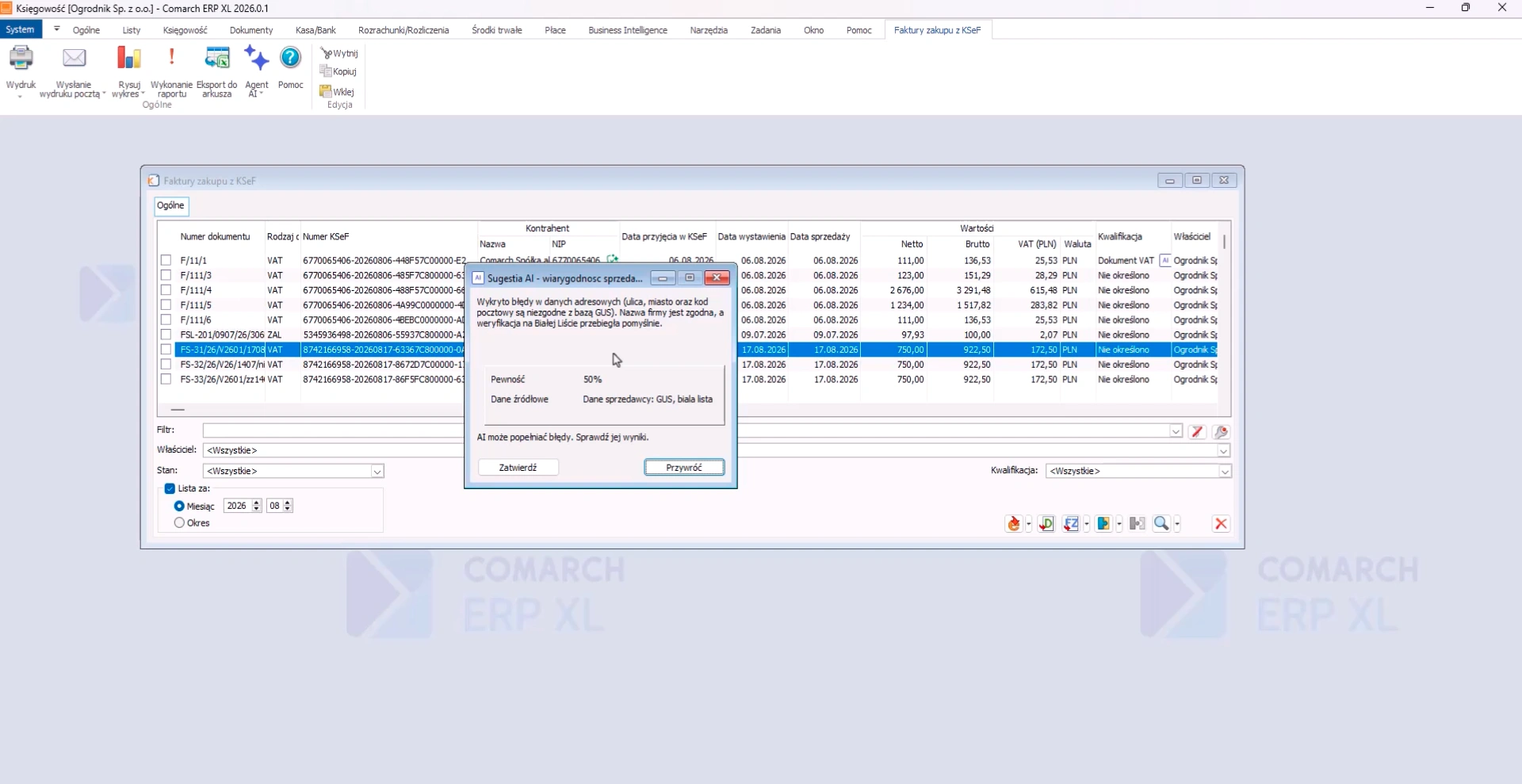Viewport: 1522px width, 784px height.
Task: Click Zatwierdź in the AI suggestion dialog
Action: tap(518, 468)
